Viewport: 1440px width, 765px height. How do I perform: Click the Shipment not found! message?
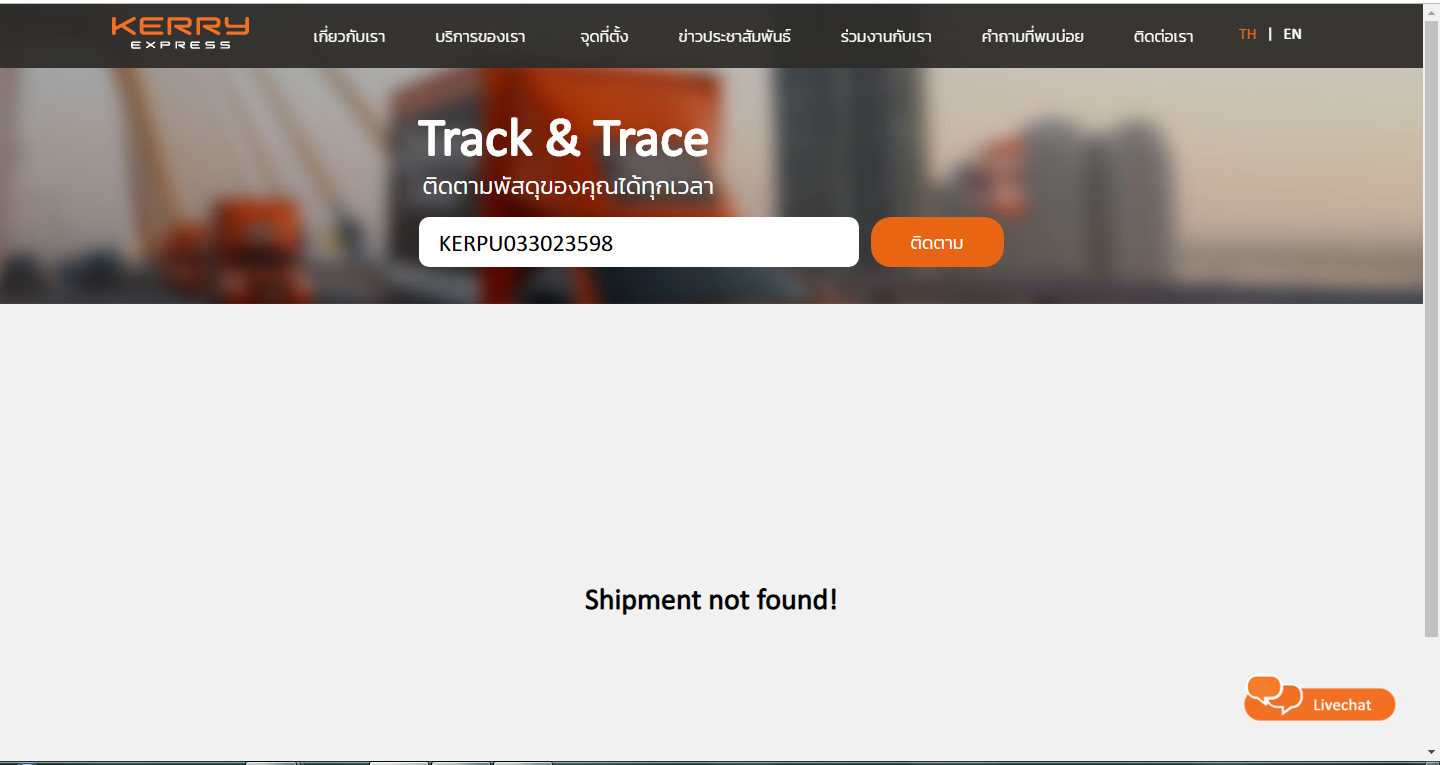click(711, 600)
